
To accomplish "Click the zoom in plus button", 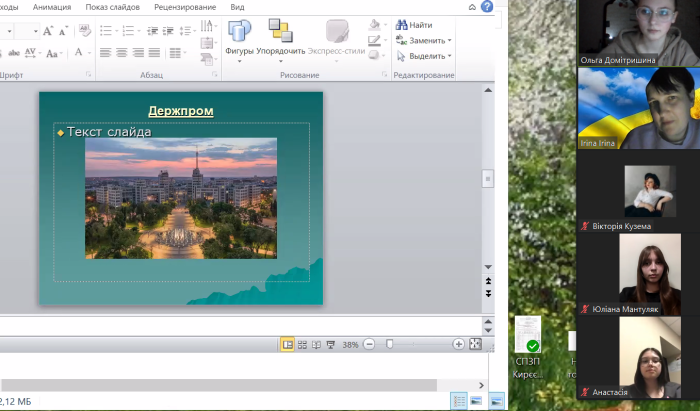I will (x=458, y=344).
